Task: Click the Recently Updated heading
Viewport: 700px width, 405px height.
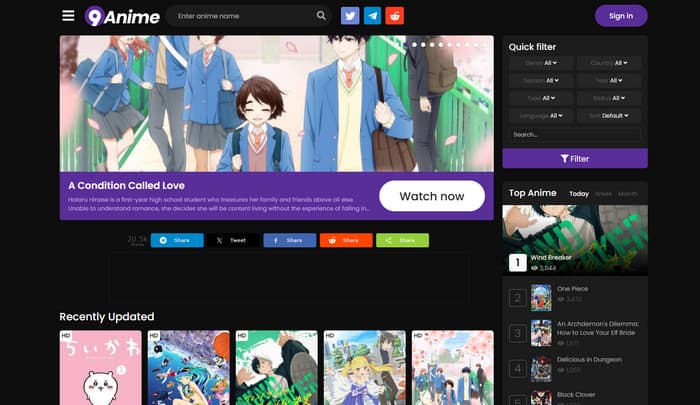Action: click(107, 317)
